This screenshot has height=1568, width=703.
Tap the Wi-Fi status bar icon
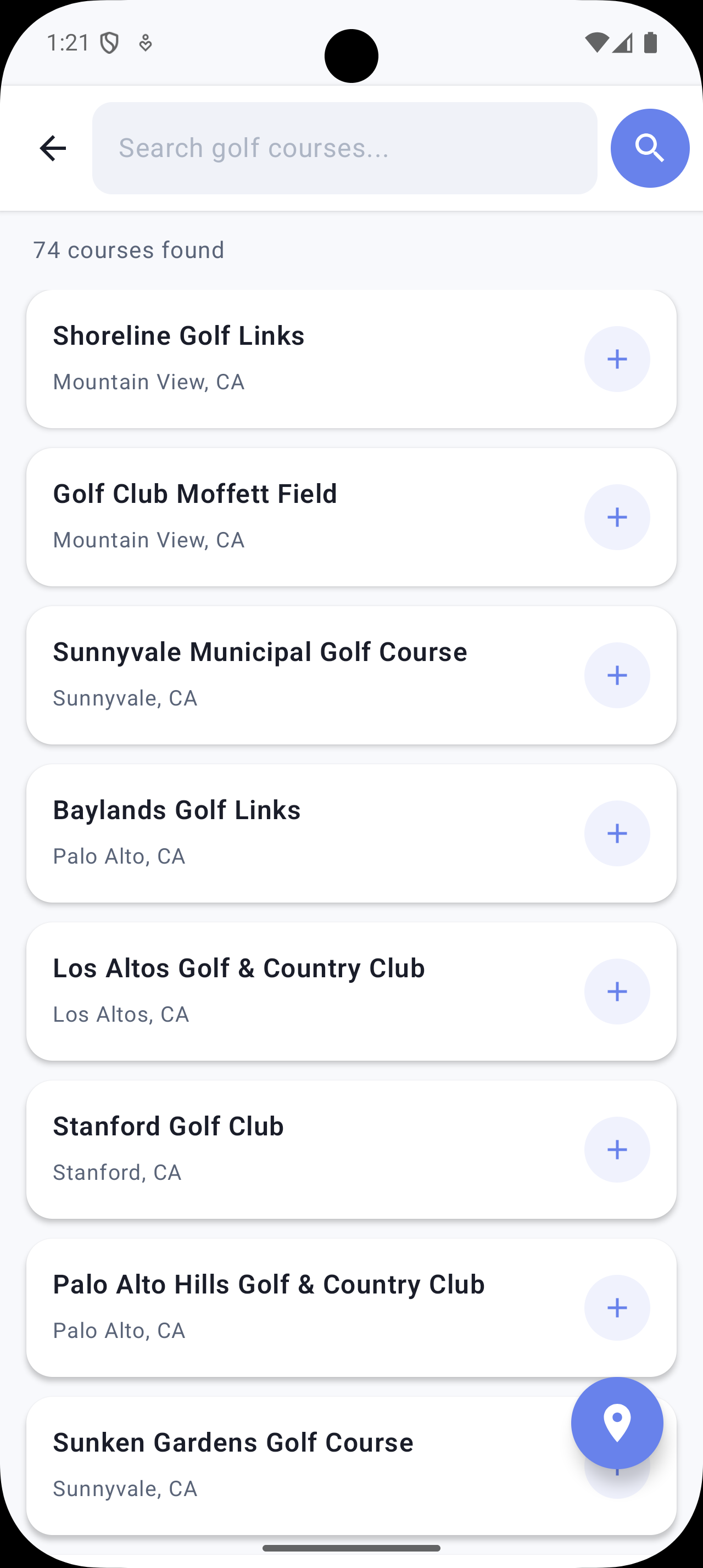point(595,43)
